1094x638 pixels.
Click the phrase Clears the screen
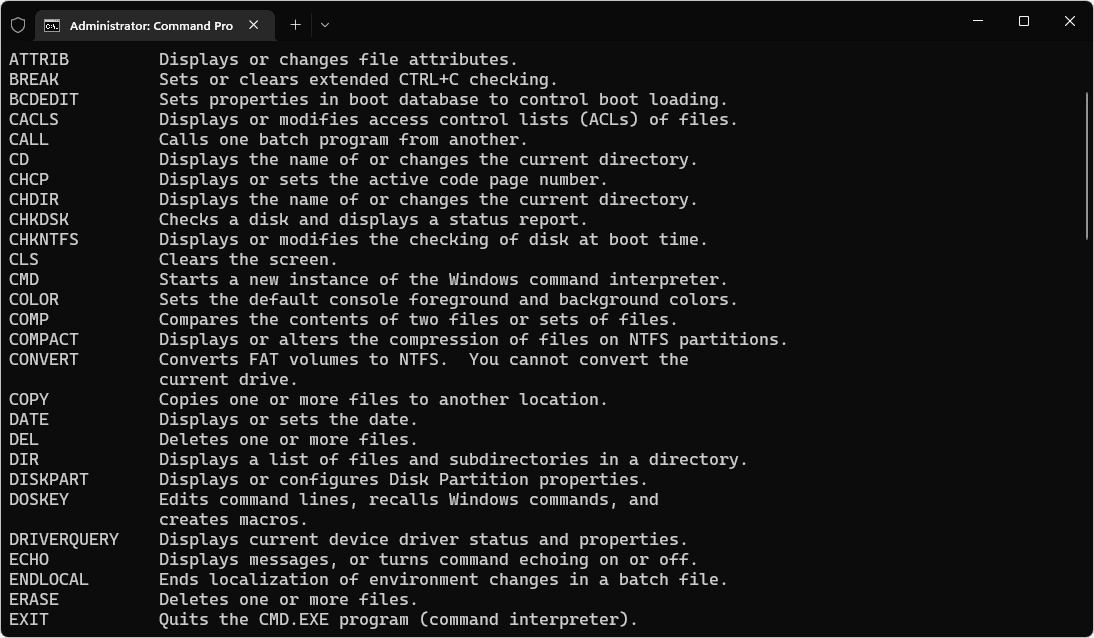[250, 259]
